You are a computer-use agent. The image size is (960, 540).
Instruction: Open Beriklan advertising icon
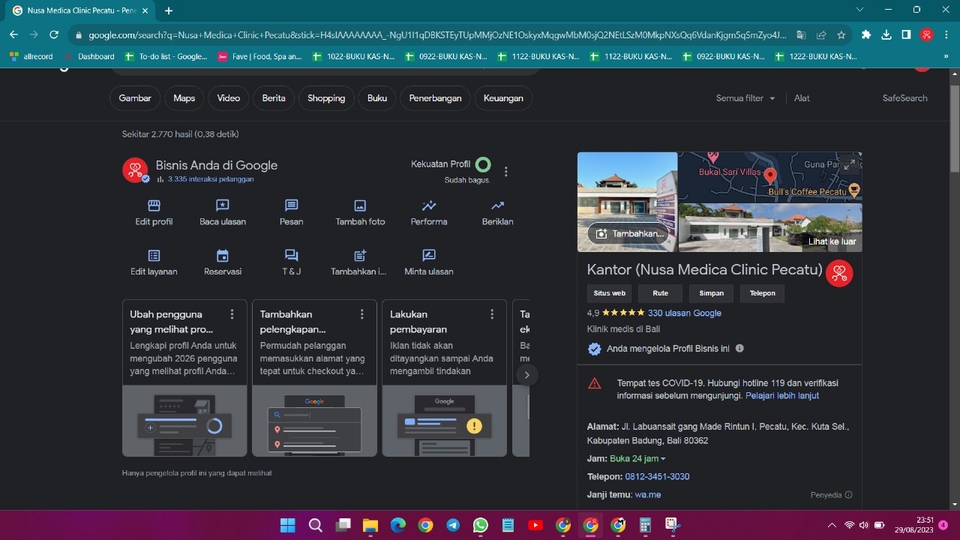(x=497, y=212)
